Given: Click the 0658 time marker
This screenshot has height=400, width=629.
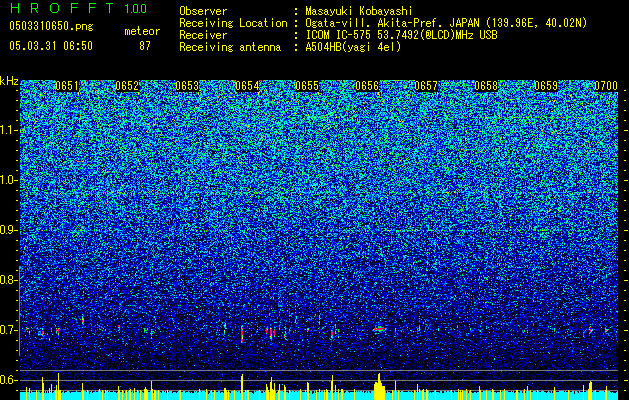Looking at the screenshot, I should click(x=486, y=86).
